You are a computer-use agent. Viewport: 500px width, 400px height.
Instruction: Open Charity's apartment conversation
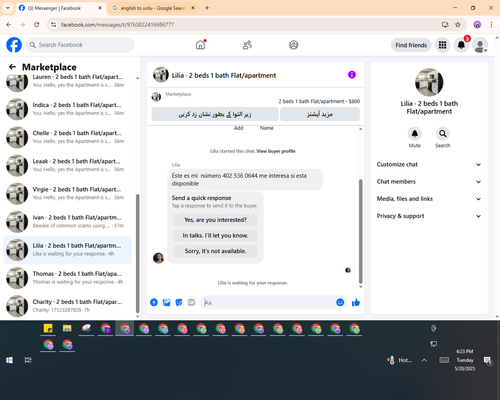(x=67, y=306)
